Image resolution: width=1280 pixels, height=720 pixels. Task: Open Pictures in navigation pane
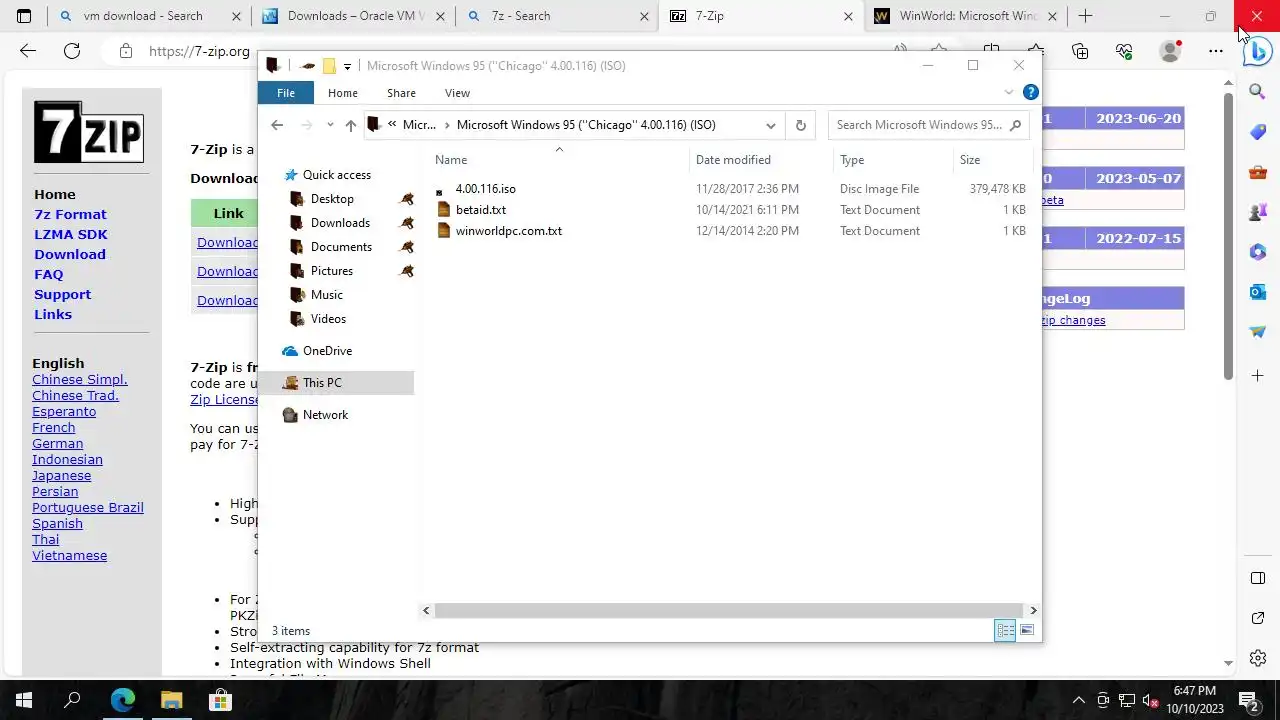coord(331,271)
